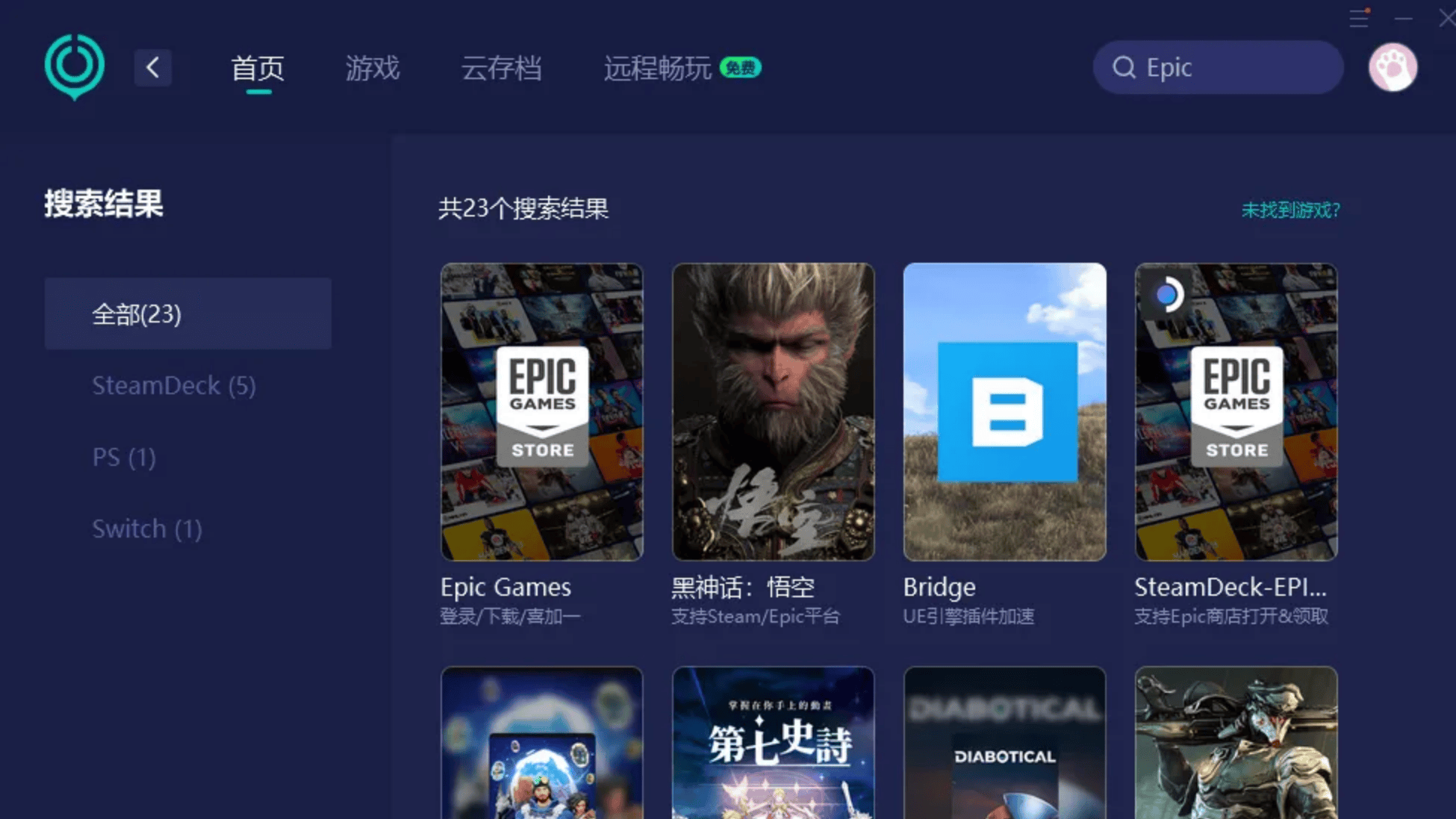1456x819 pixels.
Task: Click the SteamDeck-EPI... title text
Action: pyautogui.click(x=1231, y=587)
